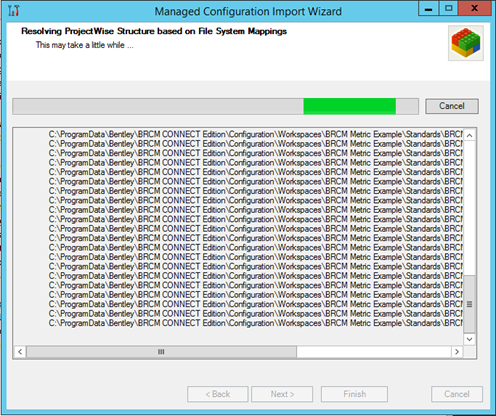The image size is (496, 416).
Task: Cancel the resolving progress operation
Action: (x=452, y=106)
